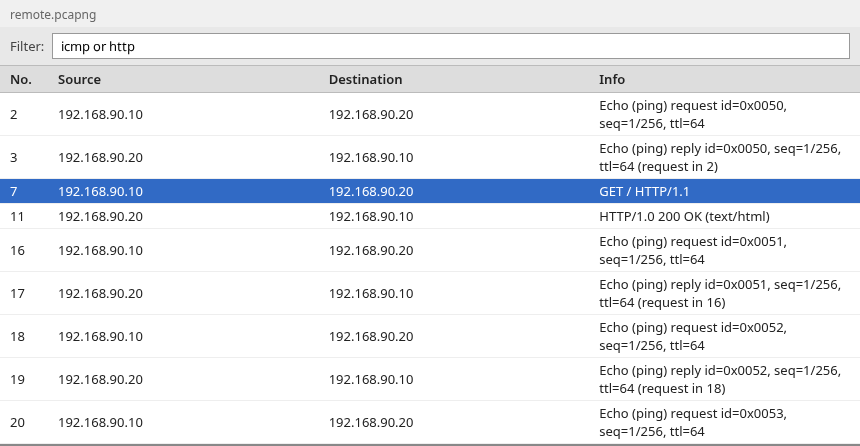This screenshot has width=860, height=446.
Task: Click Echo reply id=0x0051 info
Action: 720,293
